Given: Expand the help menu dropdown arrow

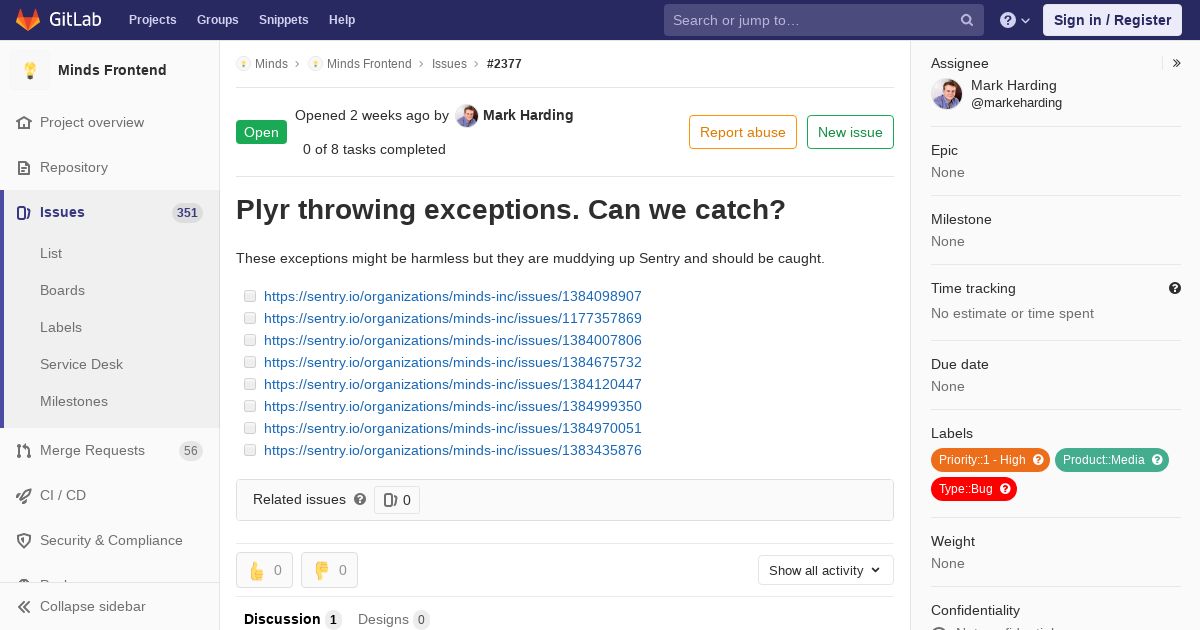Looking at the screenshot, I should point(1024,20).
